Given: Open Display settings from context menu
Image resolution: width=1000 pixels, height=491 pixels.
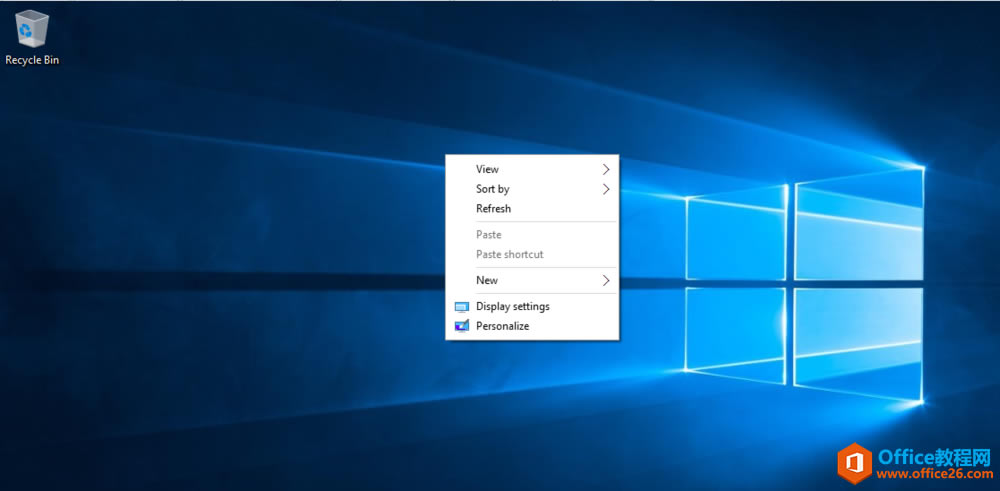Looking at the screenshot, I should click(532, 307).
